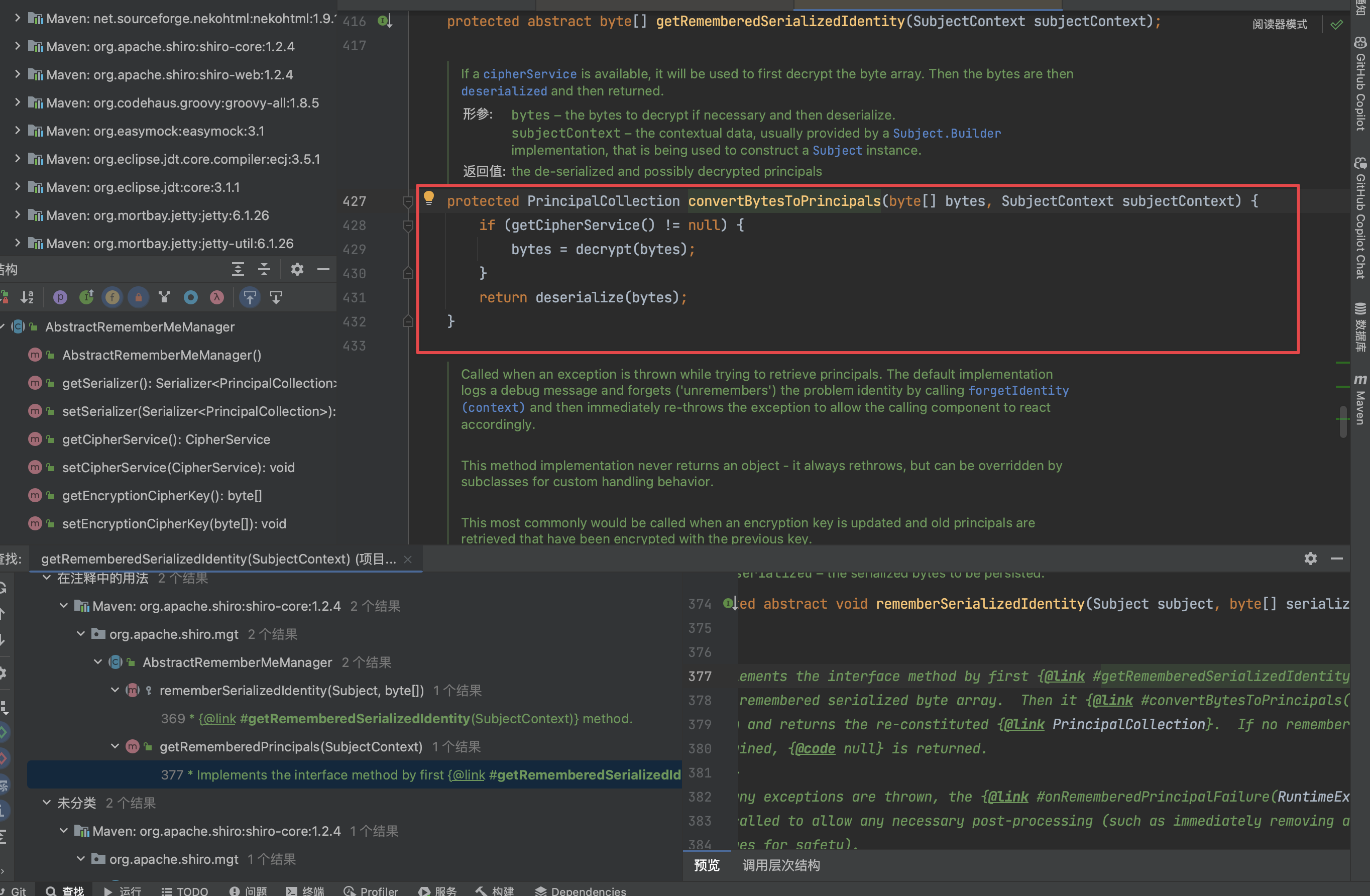Screen dimensions: 1370x896
Task: Select line 377 Implements the interface result
Action: point(355,774)
